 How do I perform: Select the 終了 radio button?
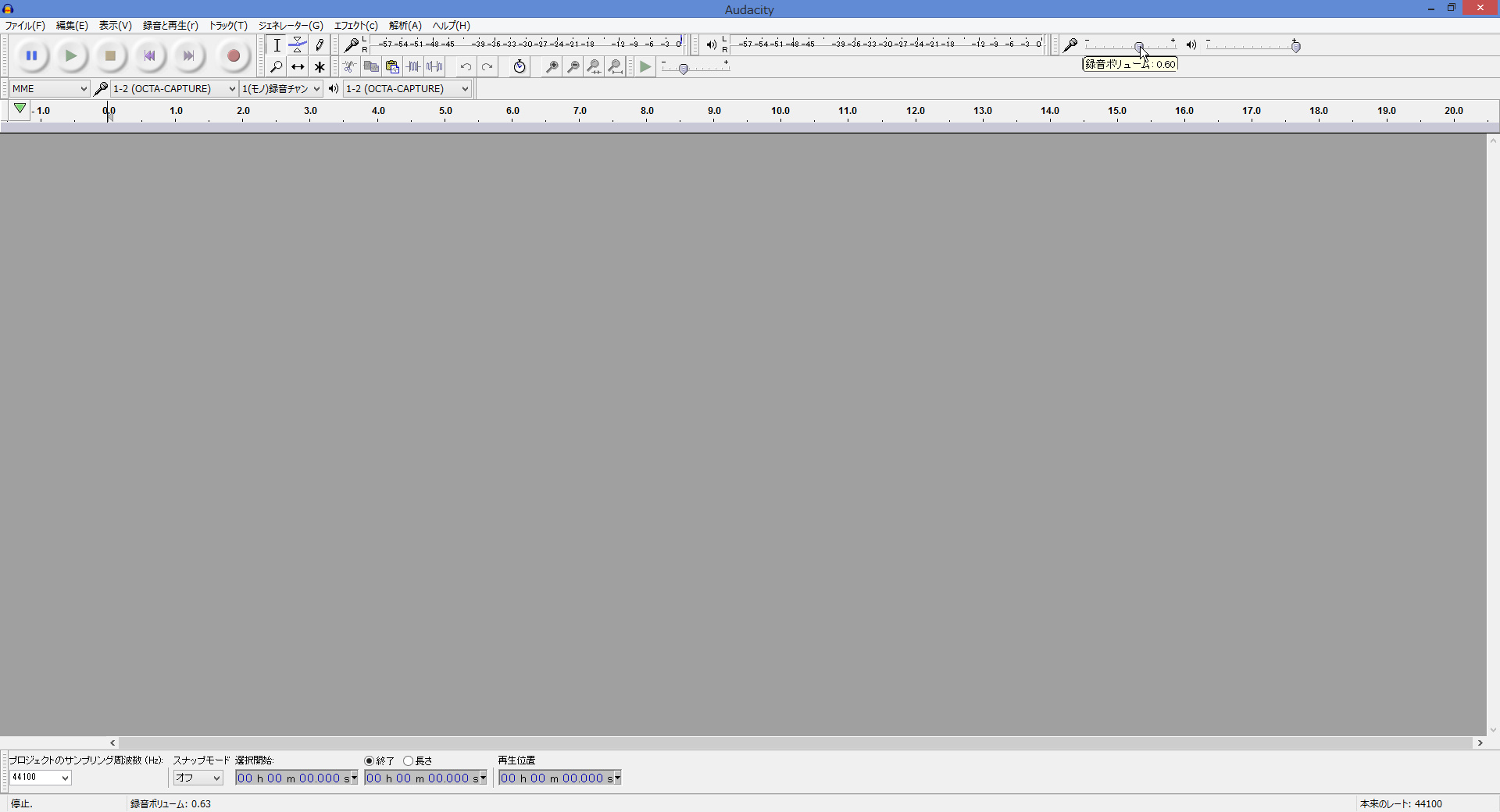click(370, 761)
